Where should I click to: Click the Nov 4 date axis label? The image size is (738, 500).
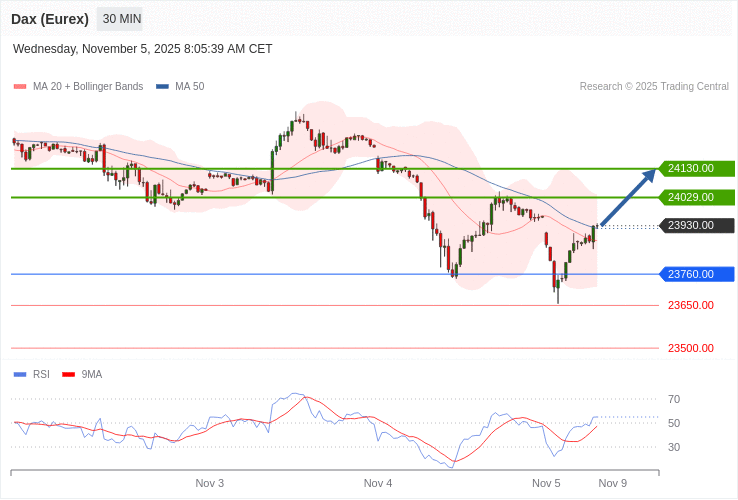pos(377,483)
